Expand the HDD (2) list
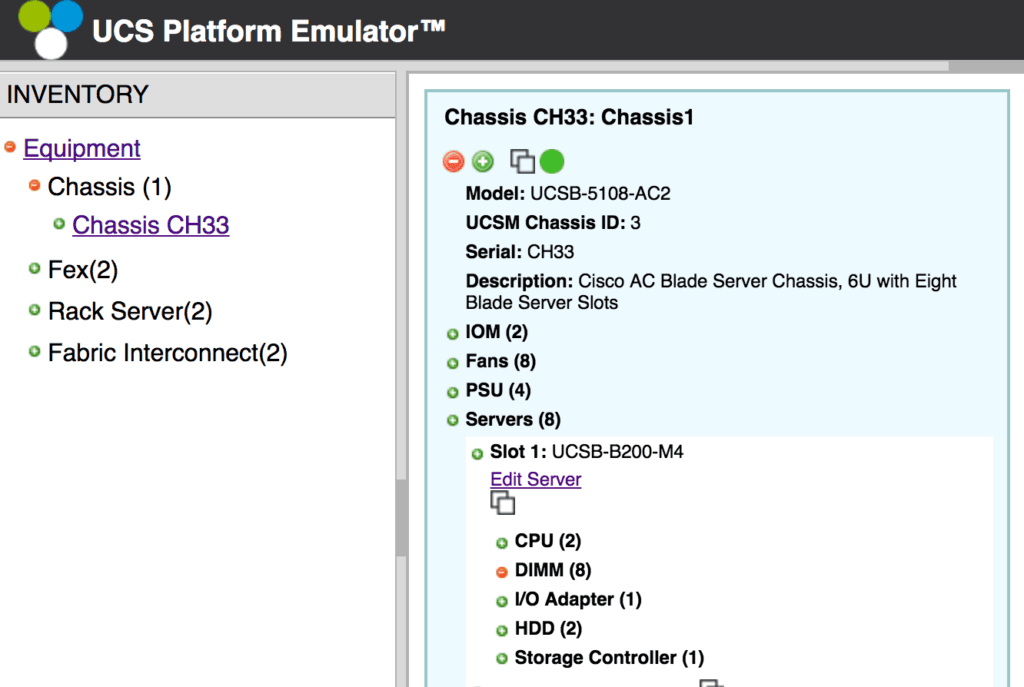 pos(502,631)
